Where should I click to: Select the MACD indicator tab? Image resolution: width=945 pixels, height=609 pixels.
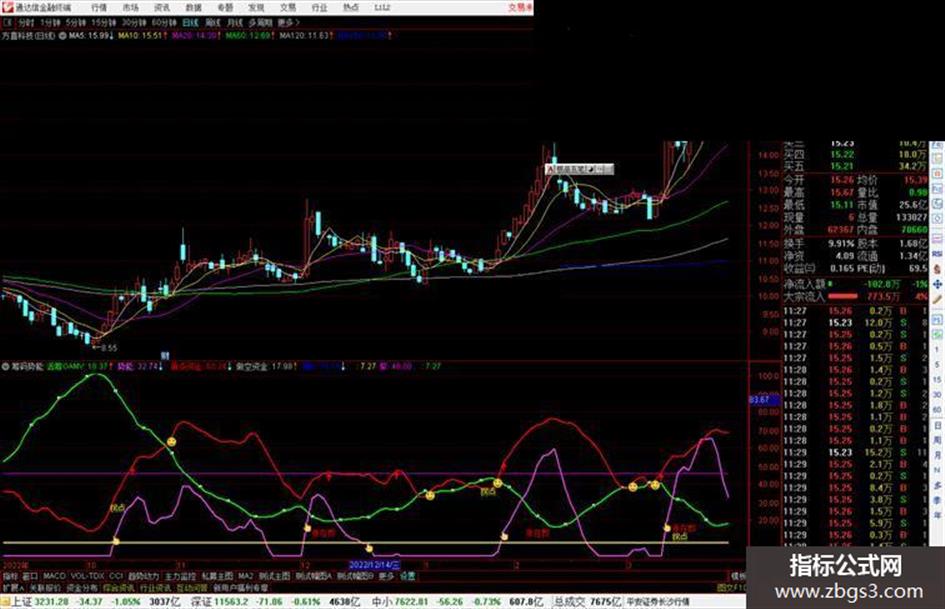pos(54,576)
